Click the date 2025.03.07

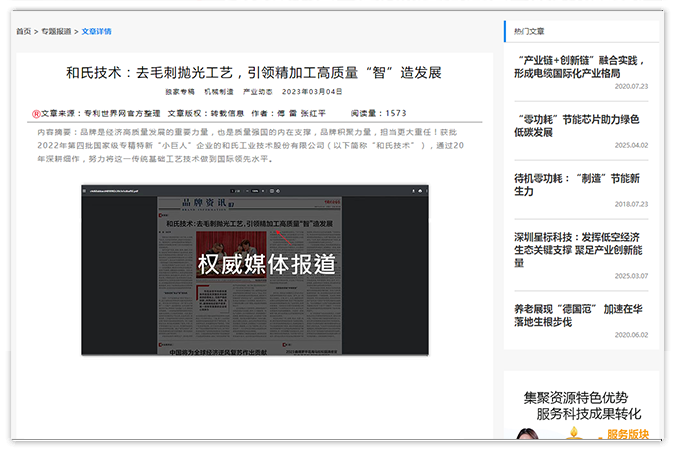(631, 276)
